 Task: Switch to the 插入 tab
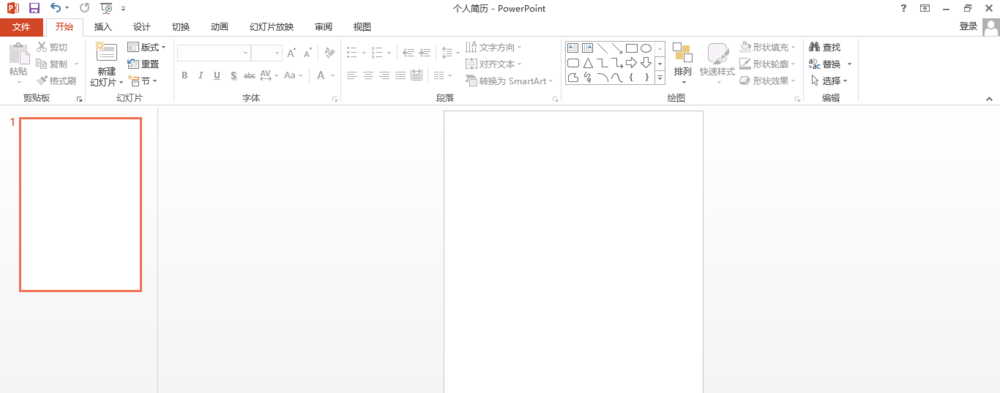[x=103, y=27]
